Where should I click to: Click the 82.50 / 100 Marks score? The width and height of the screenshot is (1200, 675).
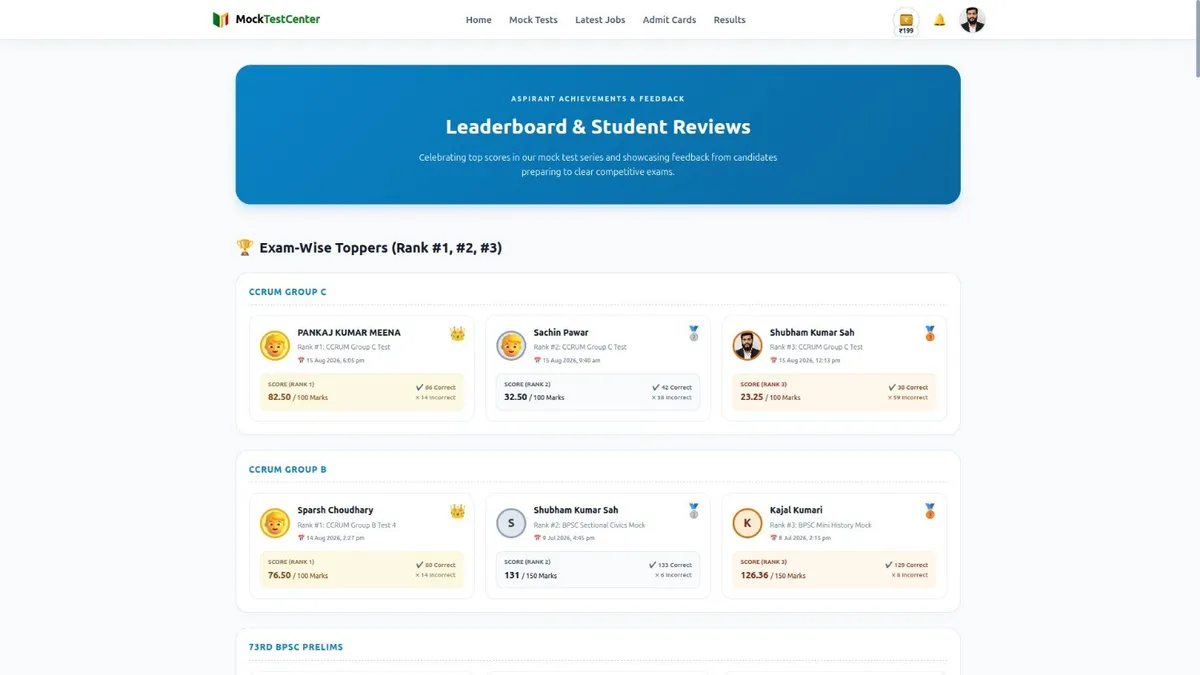pos(298,397)
